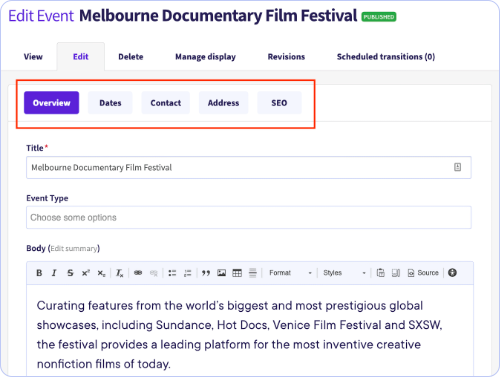Insert a link using the link icon
This screenshot has width=500, height=377.
point(138,273)
